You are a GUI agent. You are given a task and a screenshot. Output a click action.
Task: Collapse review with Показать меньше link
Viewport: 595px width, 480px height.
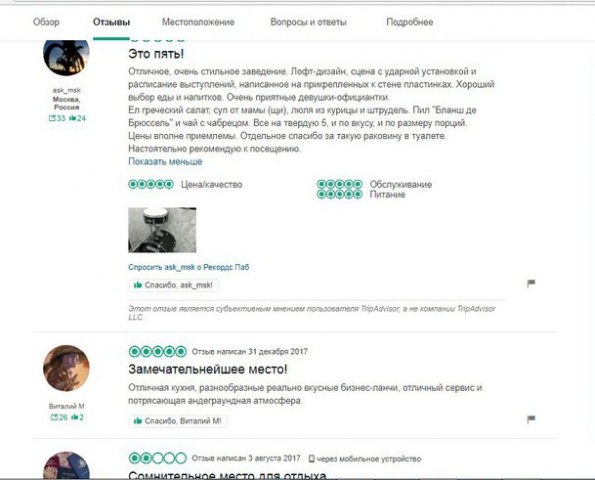click(x=165, y=161)
